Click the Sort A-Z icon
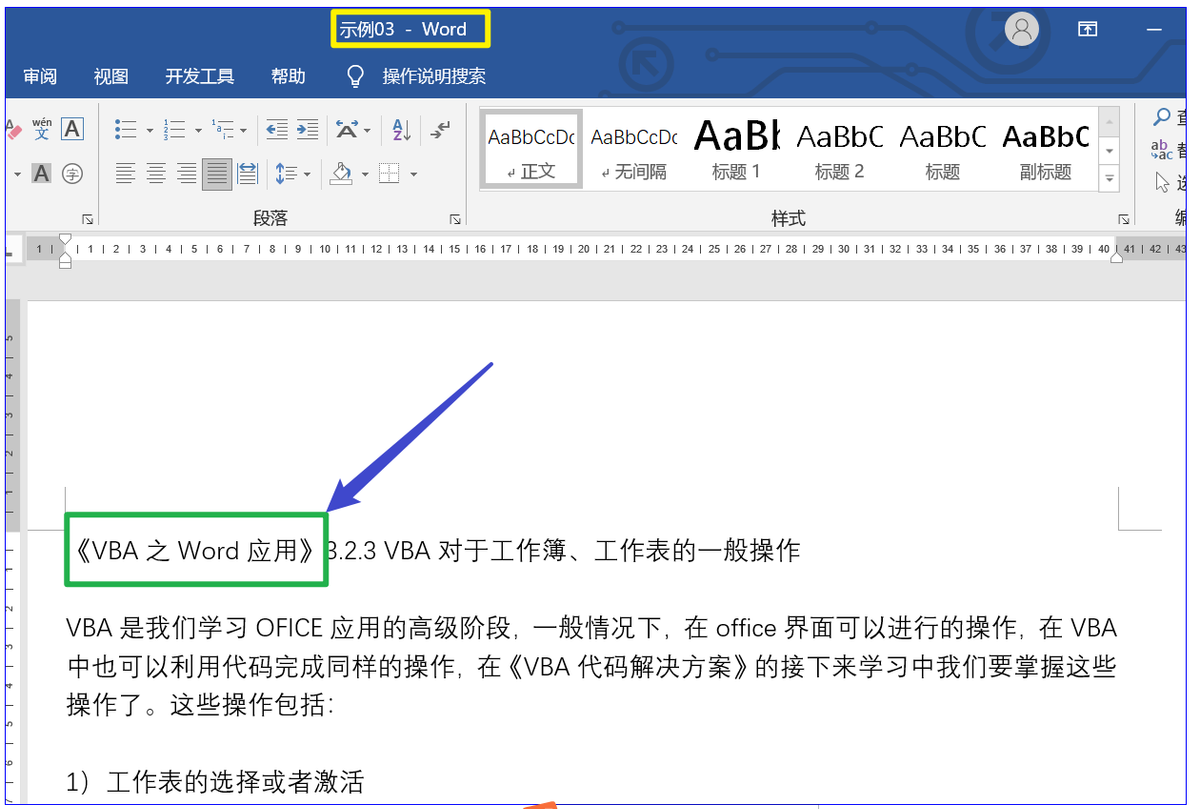Viewport: 1200px width, 809px height. (x=401, y=129)
